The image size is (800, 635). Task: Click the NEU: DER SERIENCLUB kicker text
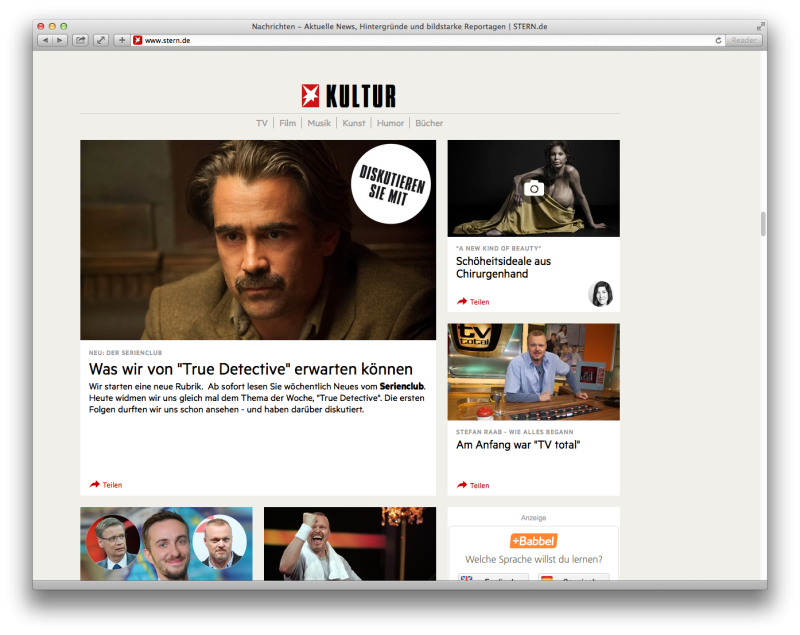126,352
